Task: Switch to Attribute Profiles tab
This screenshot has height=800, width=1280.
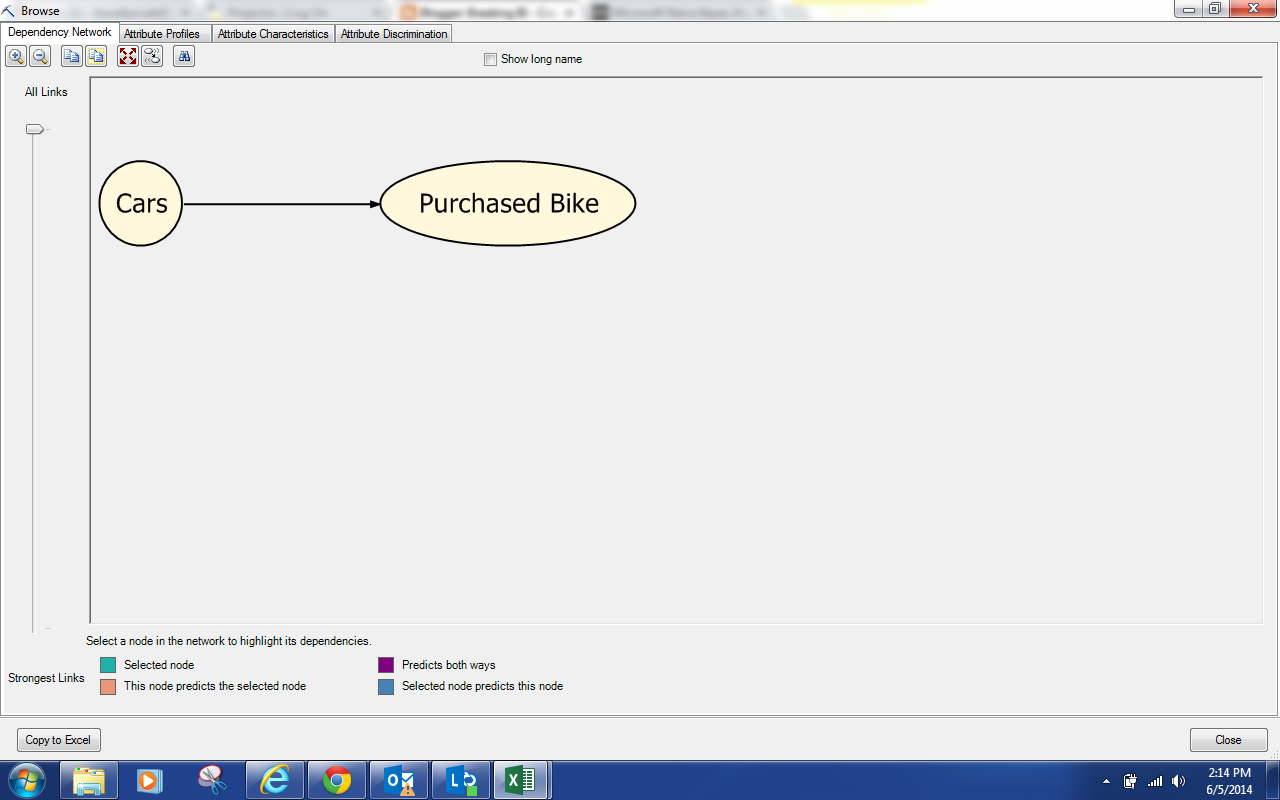Action: [x=162, y=34]
